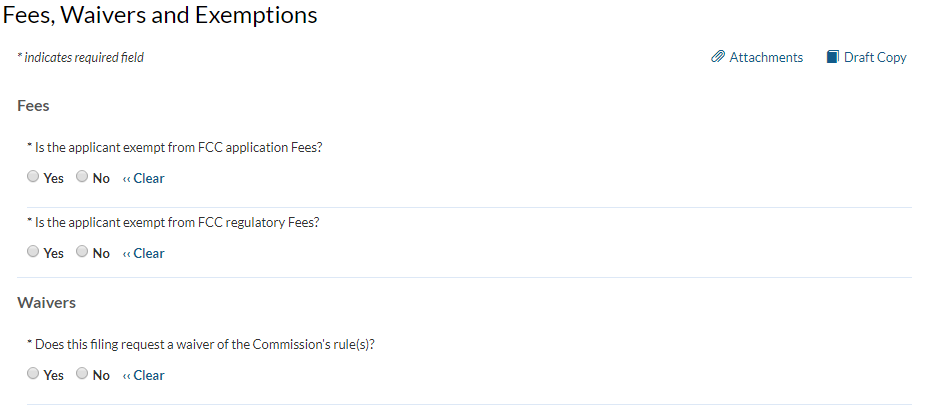927x412 pixels.
Task: Select Yes for FCC application fees exemption
Action: tap(33, 177)
